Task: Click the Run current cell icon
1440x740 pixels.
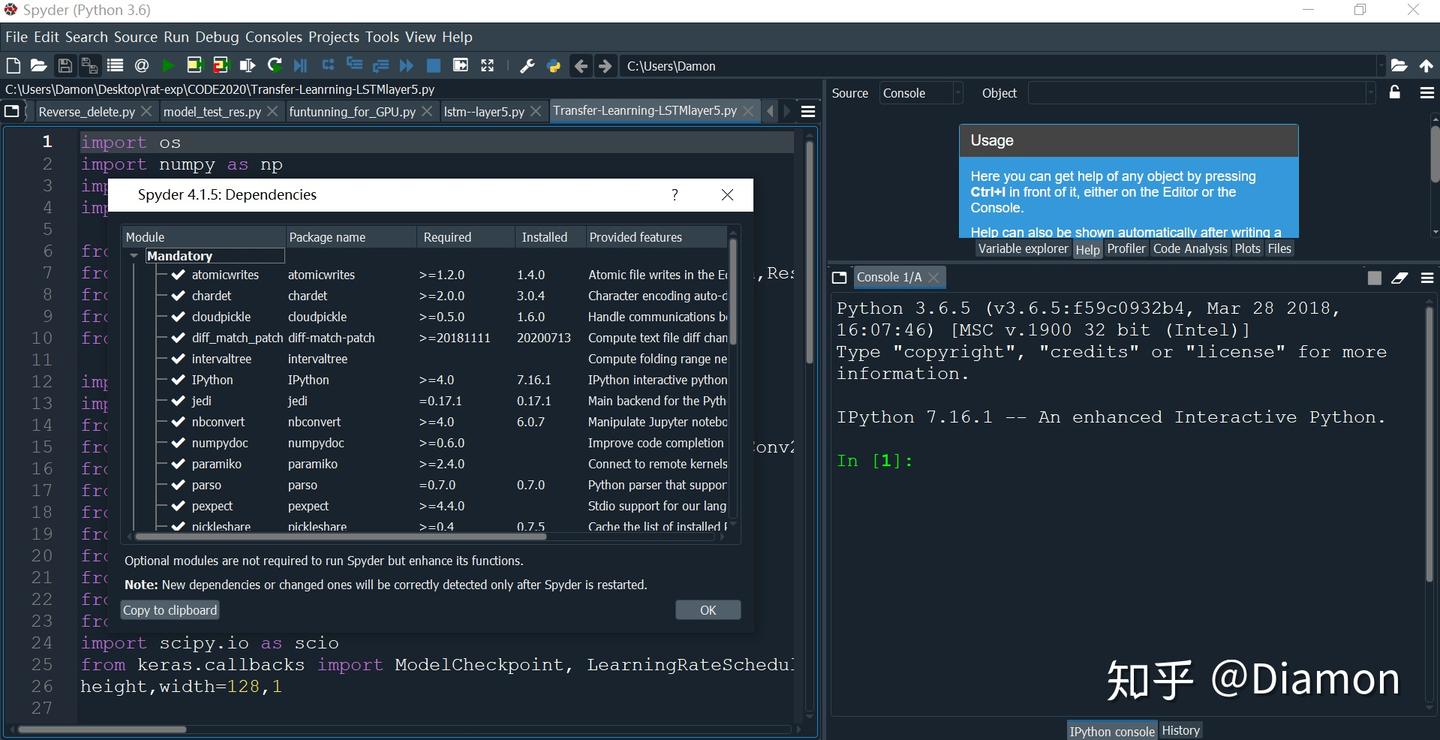Action: click(194, 66)
